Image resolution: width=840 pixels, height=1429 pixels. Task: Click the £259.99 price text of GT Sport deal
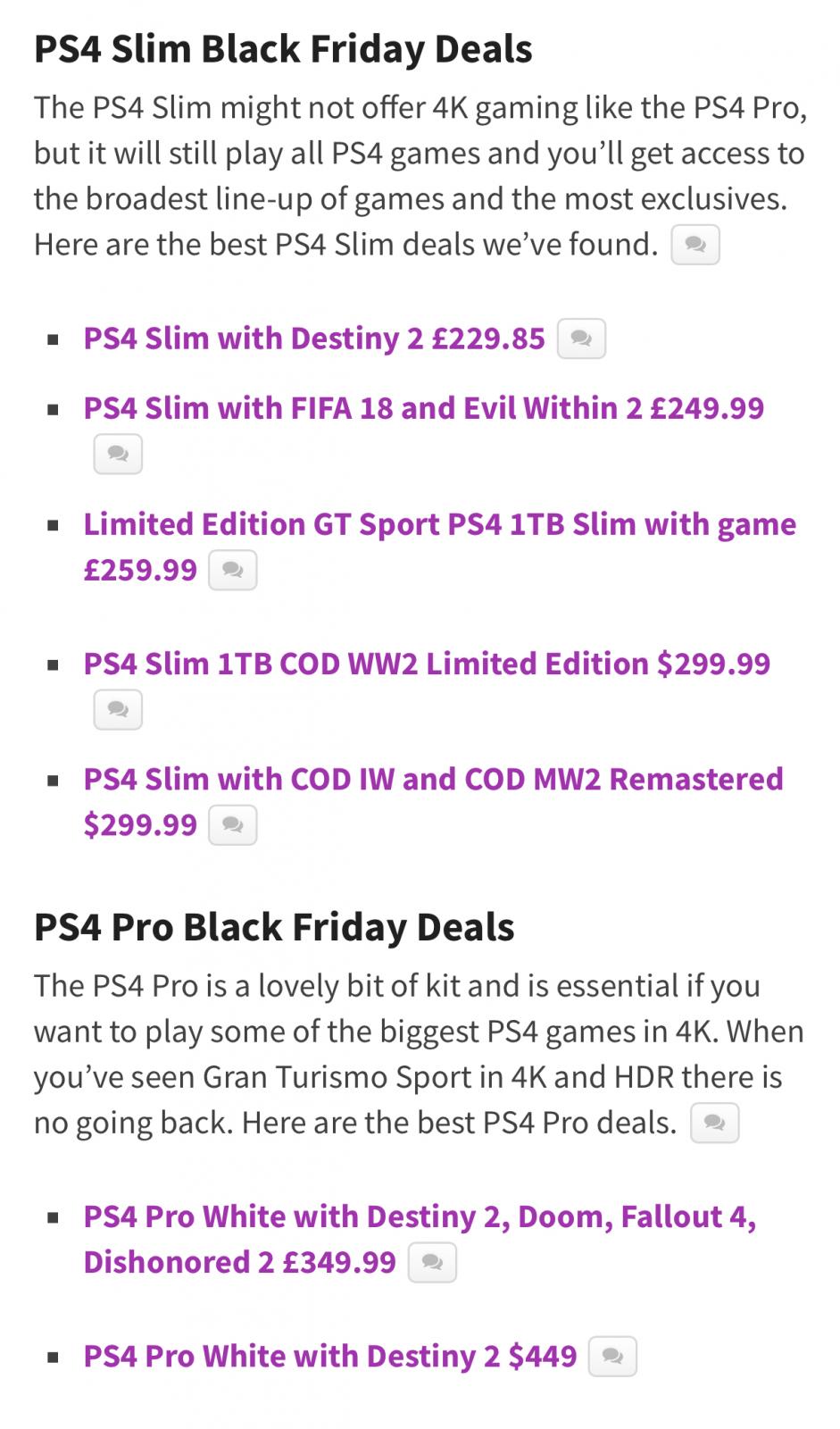[140, 570]
